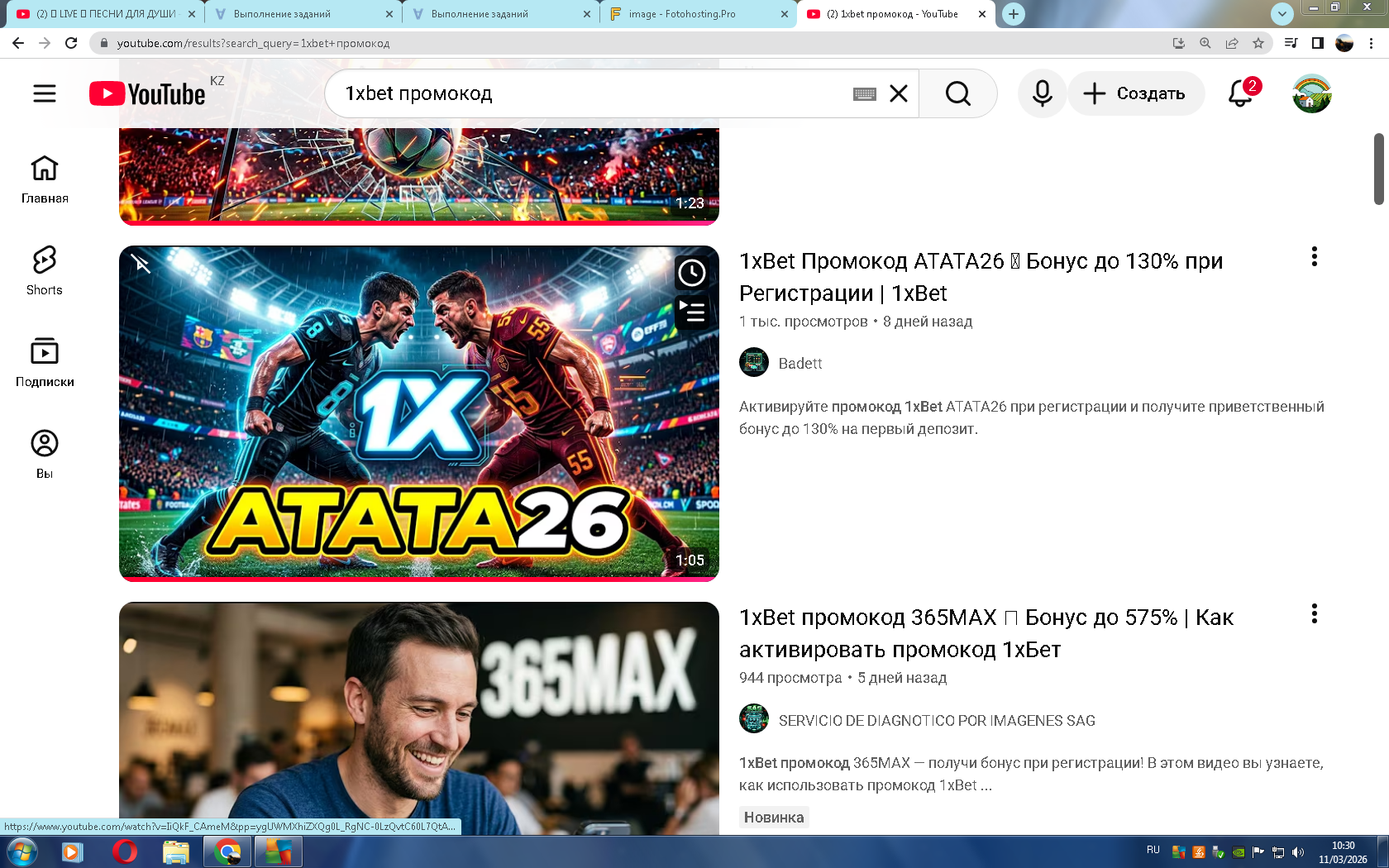Toggle the browser side panel
This screenshot has width=1389, height=868.
[1318, 43]
